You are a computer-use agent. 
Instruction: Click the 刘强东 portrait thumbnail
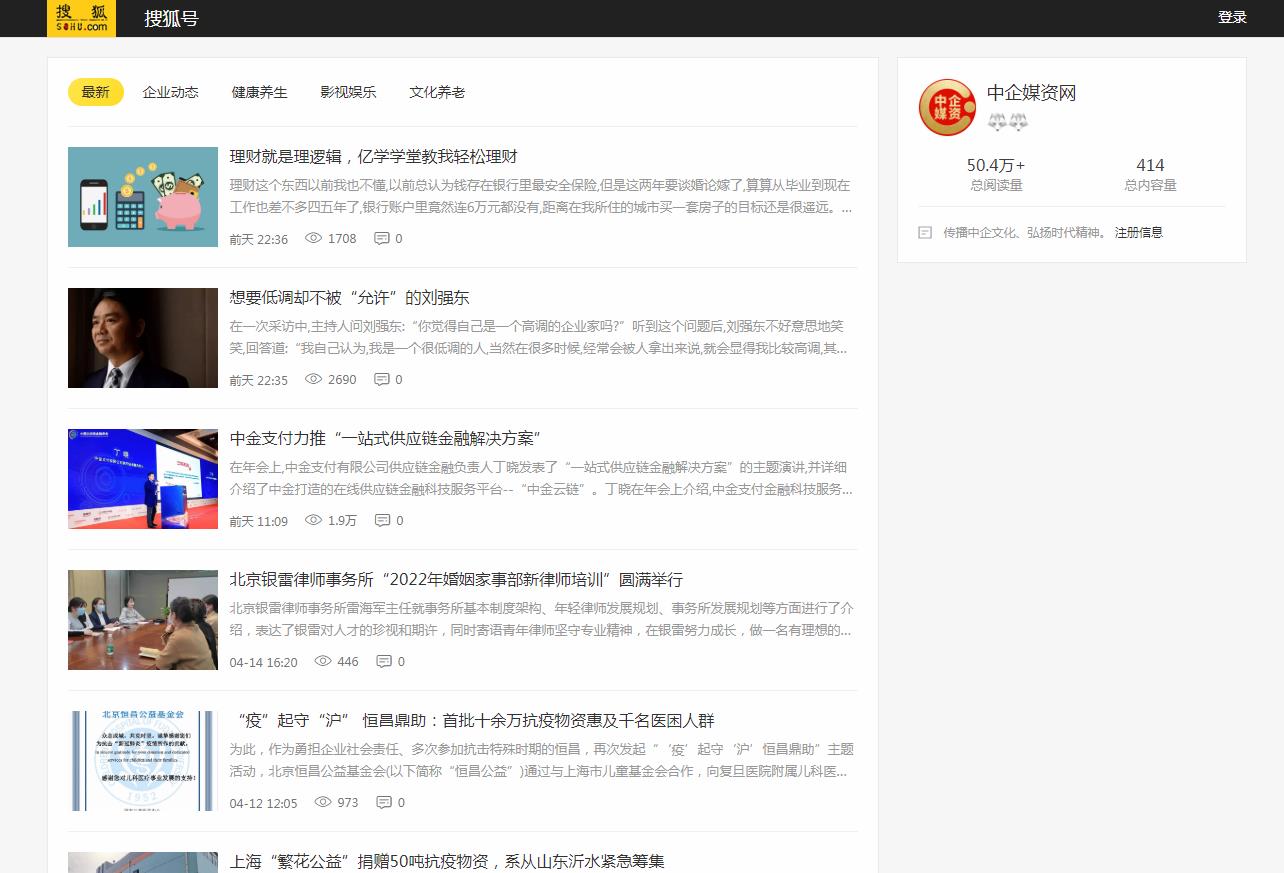pyautogui.click(x=143, y=338)
